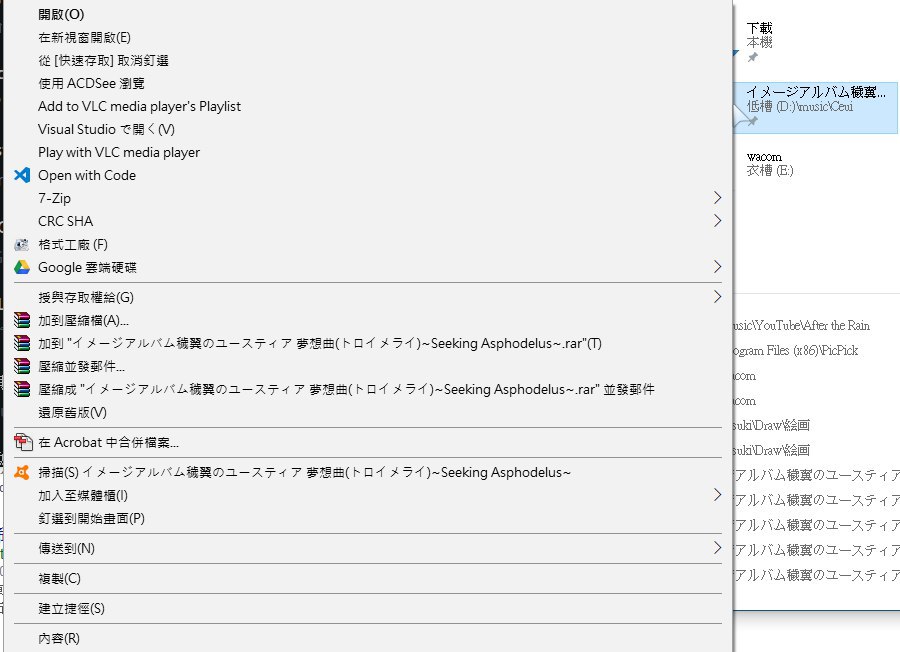Choose 複製(C)
The width and height of the screenshot is (900, 652).
367,579
